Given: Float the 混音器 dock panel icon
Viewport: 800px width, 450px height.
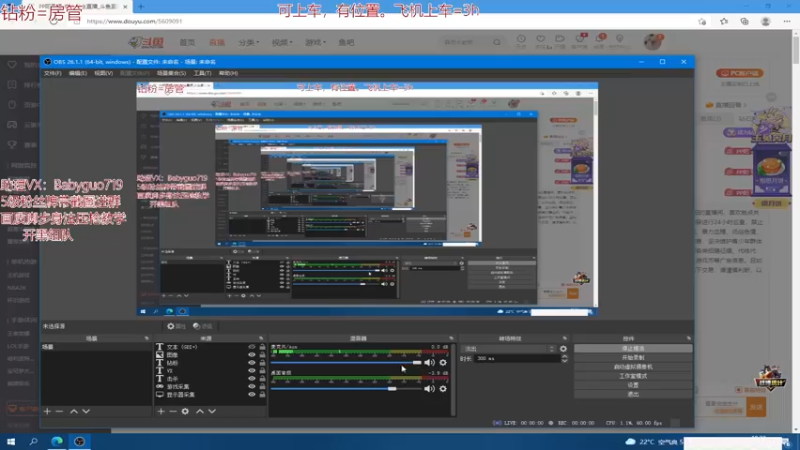Looking at the screenshot, I should [x=451, y=338].
